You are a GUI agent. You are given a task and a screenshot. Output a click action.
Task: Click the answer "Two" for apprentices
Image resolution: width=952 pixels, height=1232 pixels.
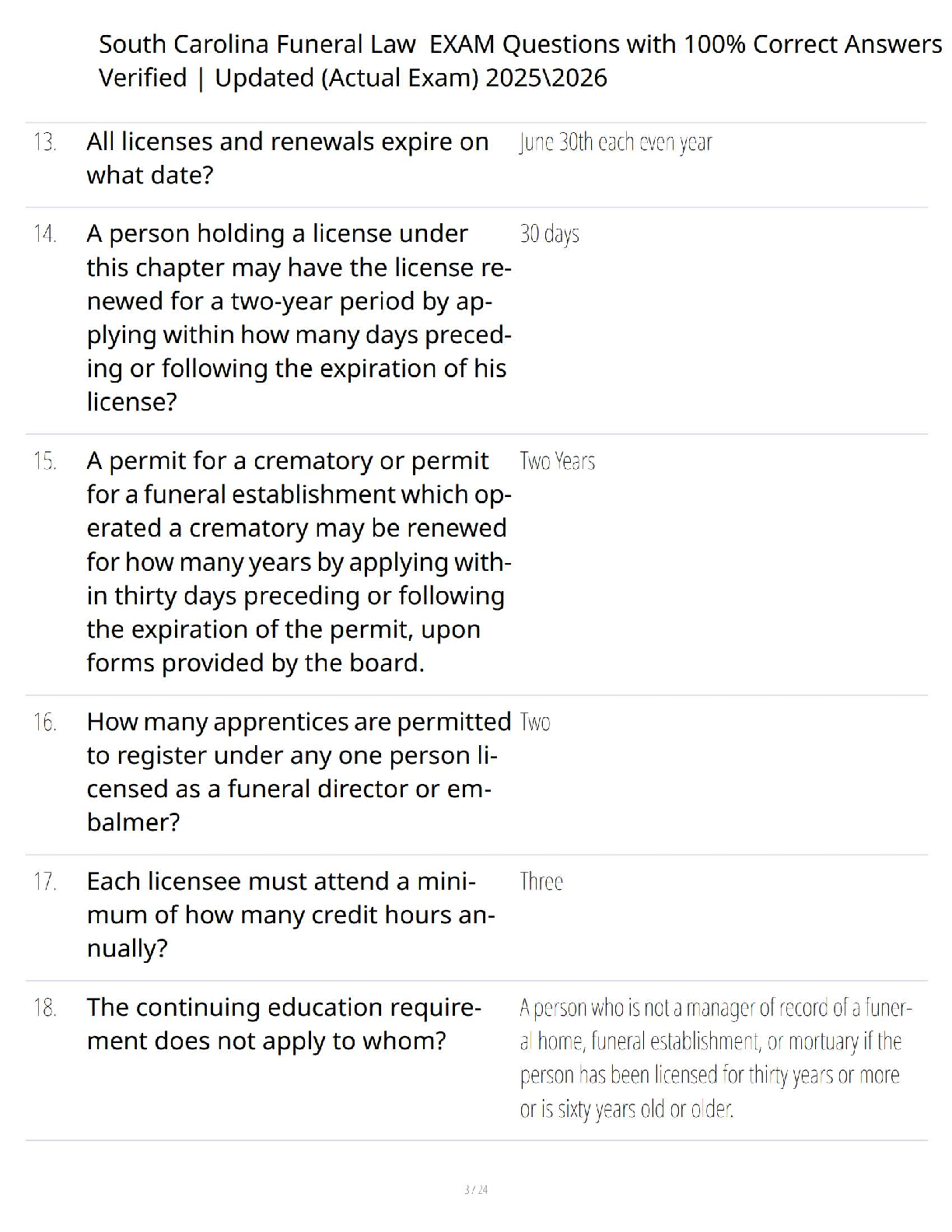click(x=535, y=723)
